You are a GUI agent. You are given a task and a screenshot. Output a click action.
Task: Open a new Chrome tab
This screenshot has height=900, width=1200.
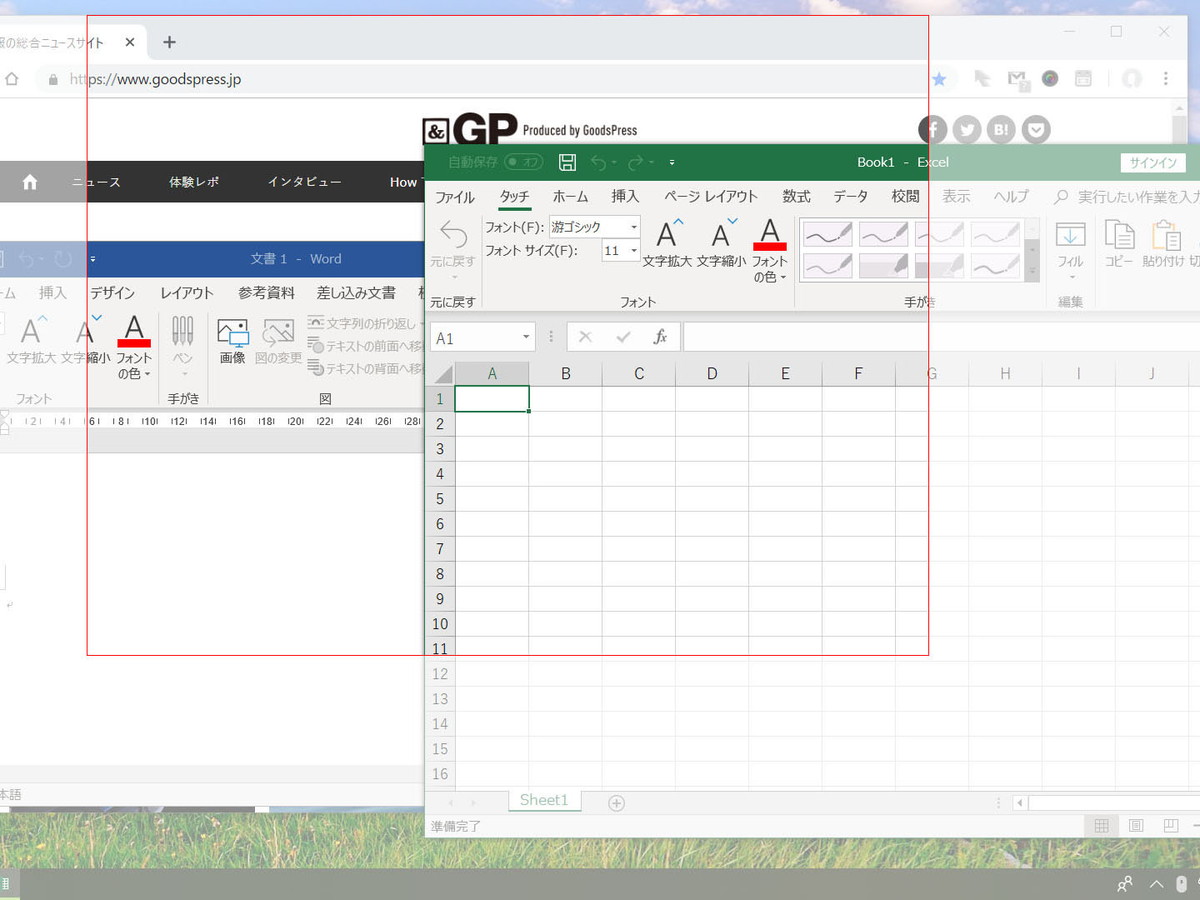pos(169,42)
